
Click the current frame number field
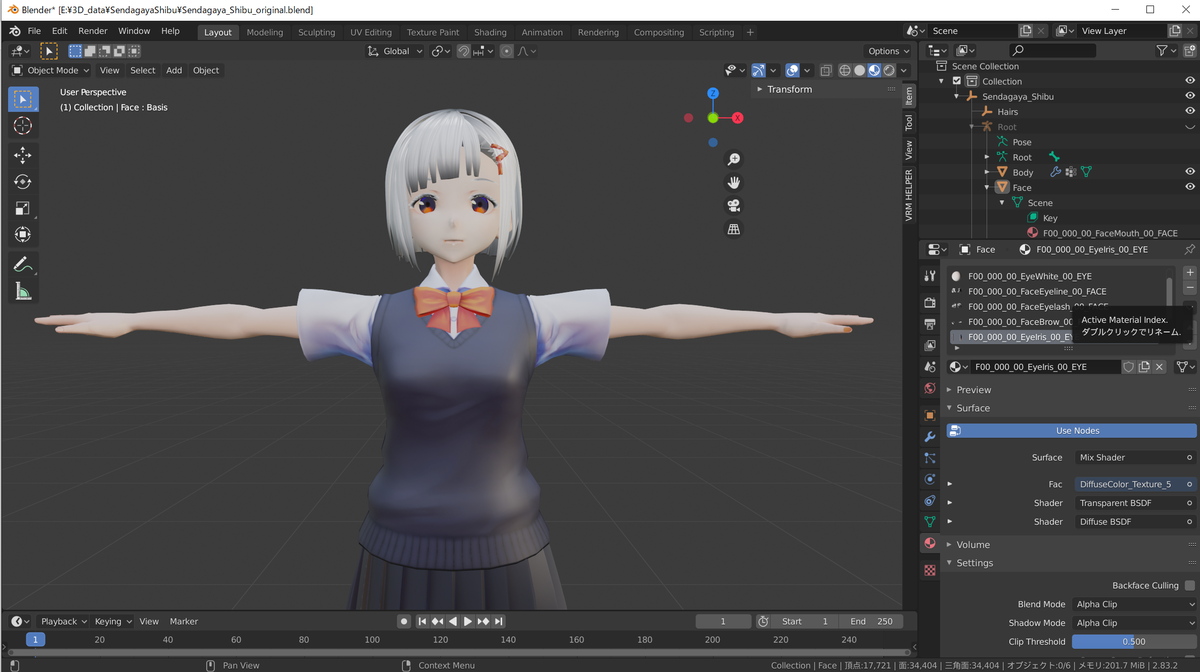click(x=723, y=621)
